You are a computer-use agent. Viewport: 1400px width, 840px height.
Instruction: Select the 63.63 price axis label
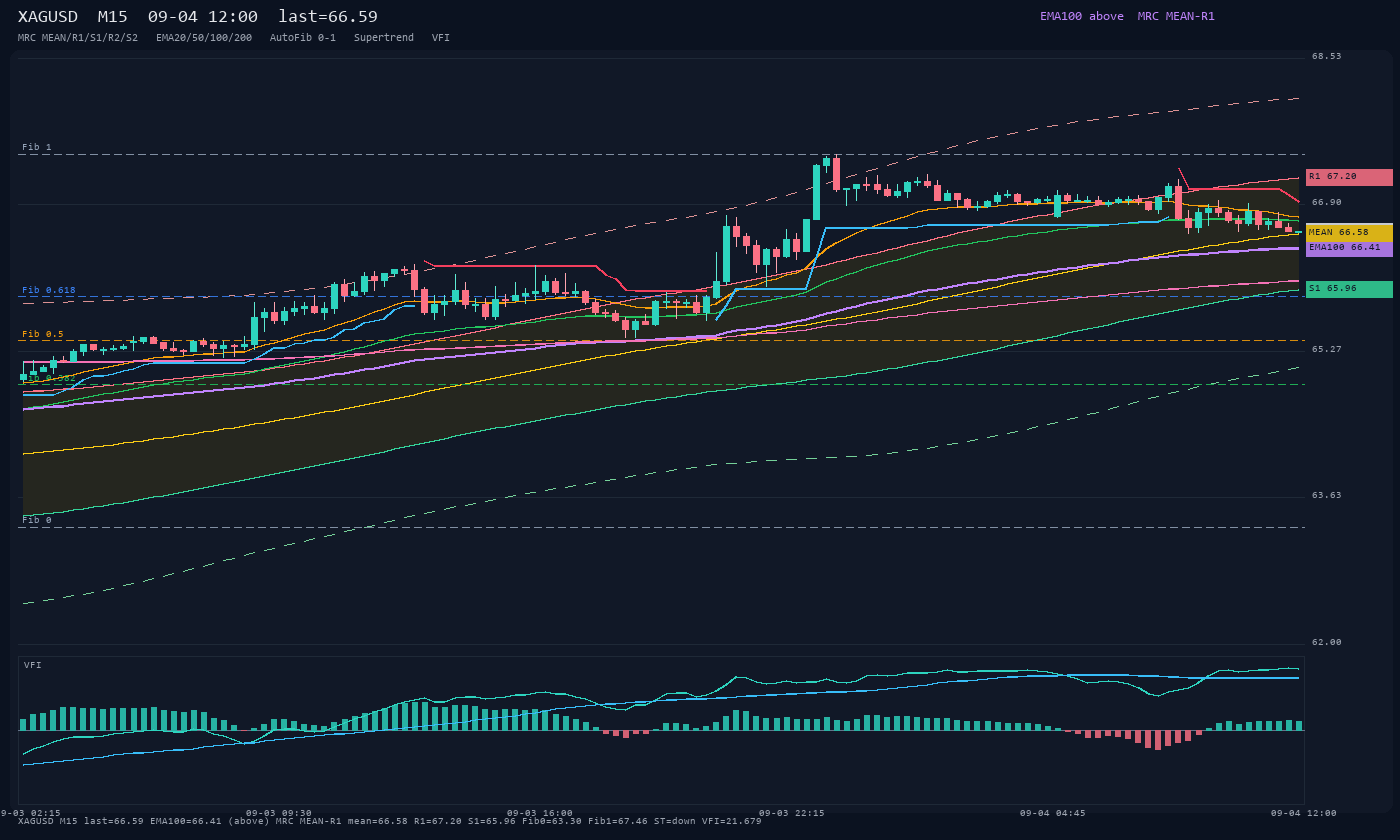click(x=1327, y=496)
